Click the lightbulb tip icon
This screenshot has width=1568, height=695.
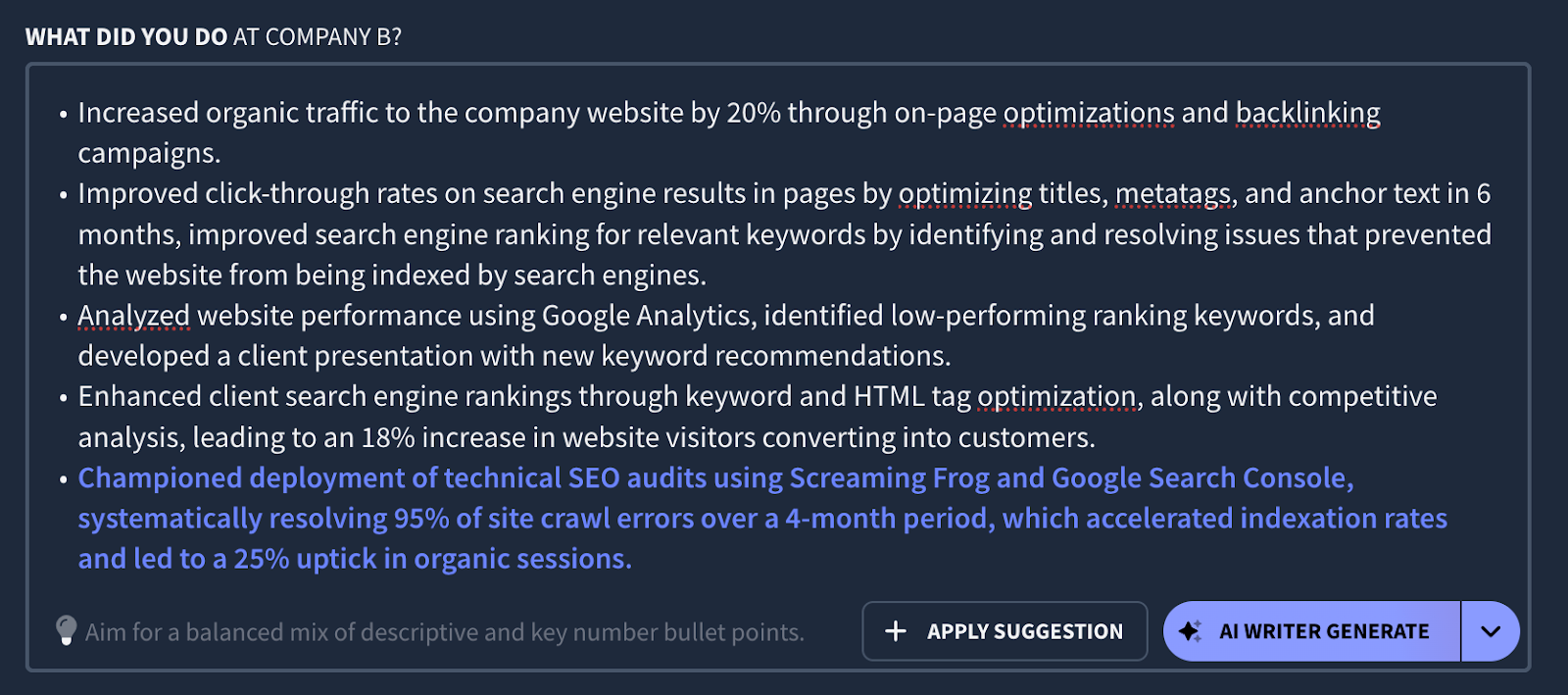(x=65, y=631)
